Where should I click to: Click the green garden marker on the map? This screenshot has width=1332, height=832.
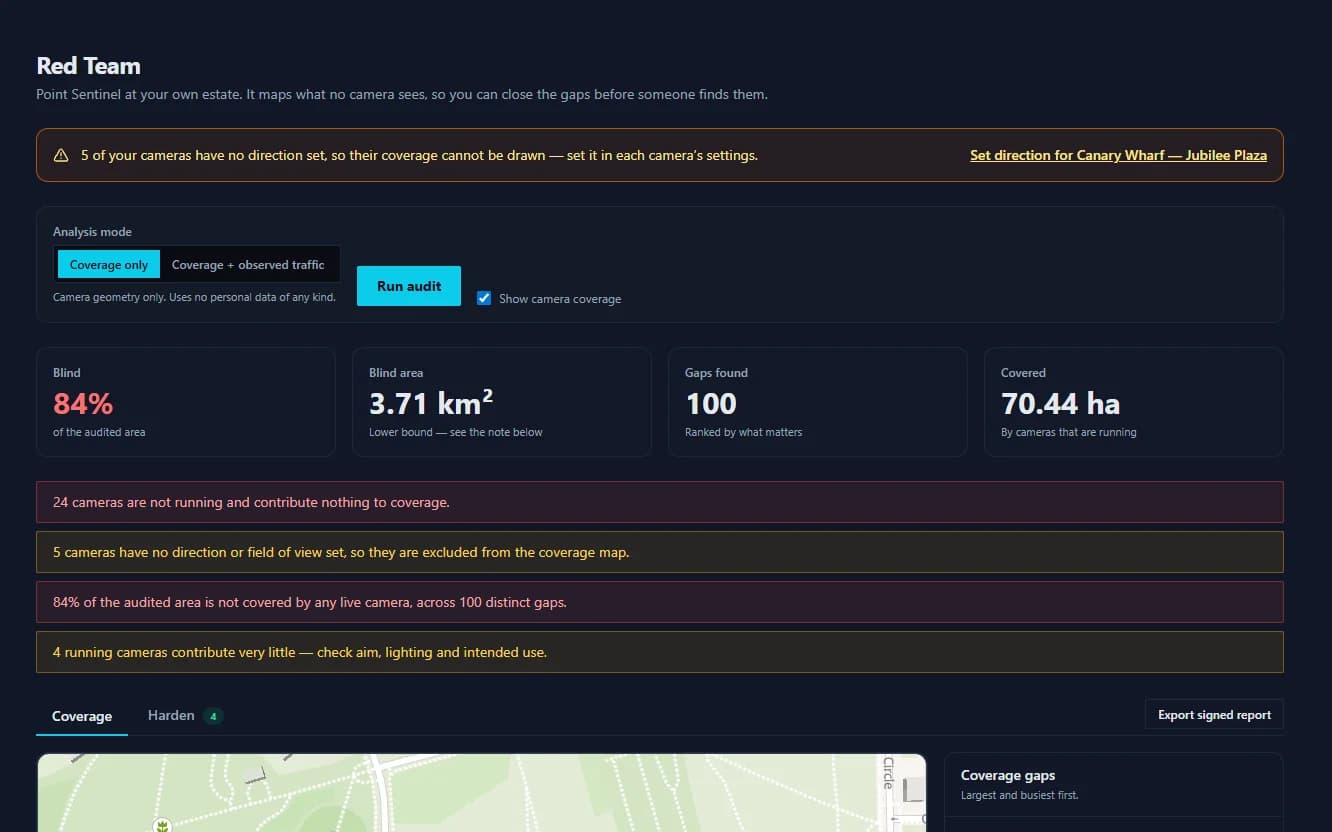(x=160, y=824)
